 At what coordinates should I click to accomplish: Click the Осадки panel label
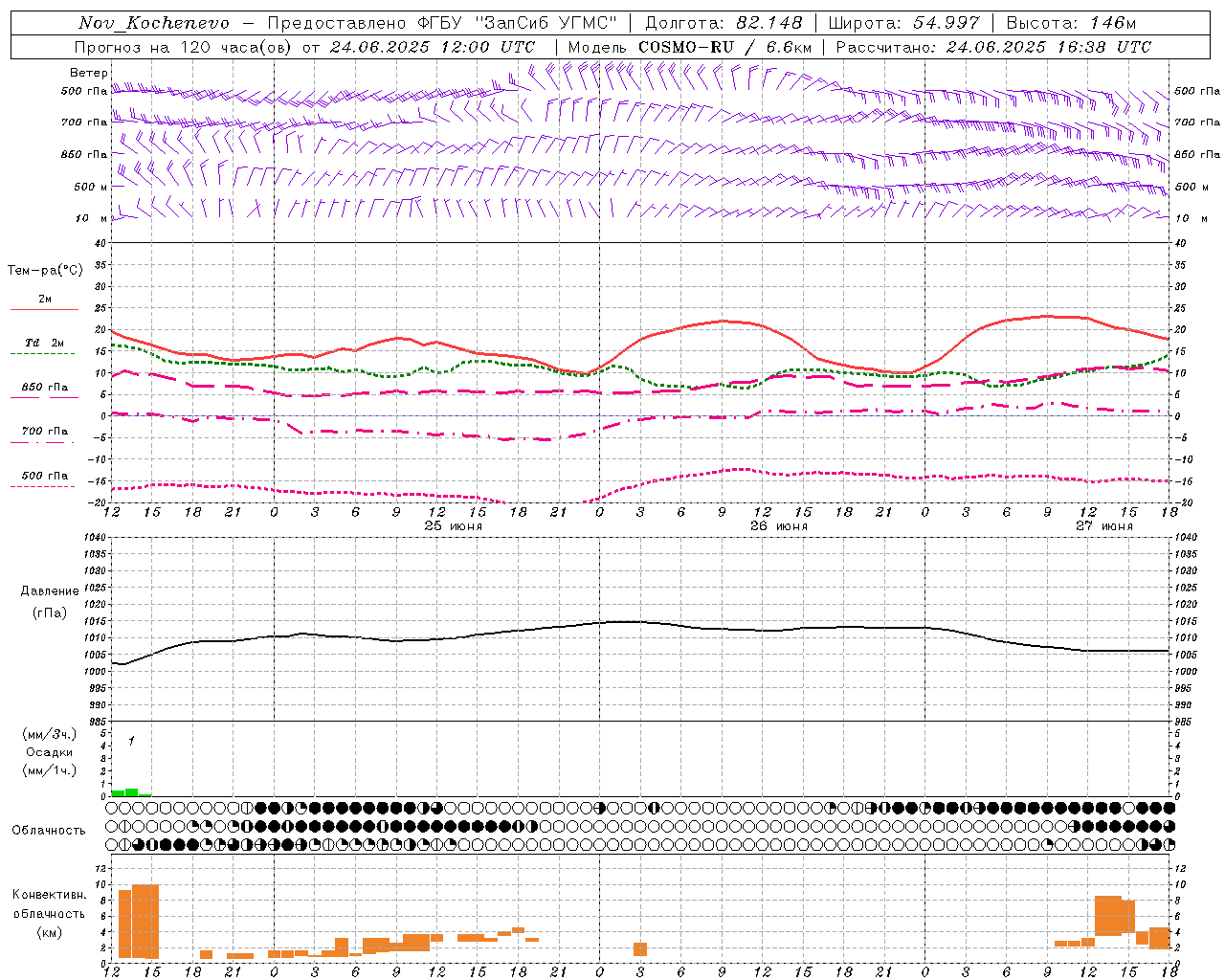50,752
